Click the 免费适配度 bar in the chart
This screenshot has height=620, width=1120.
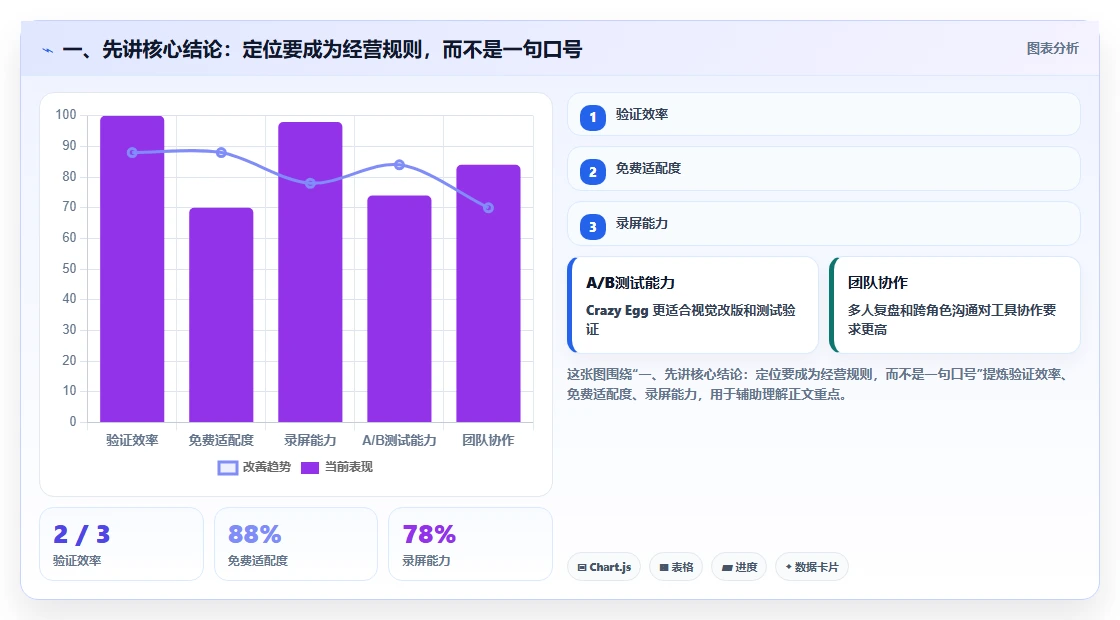(221, 315)
